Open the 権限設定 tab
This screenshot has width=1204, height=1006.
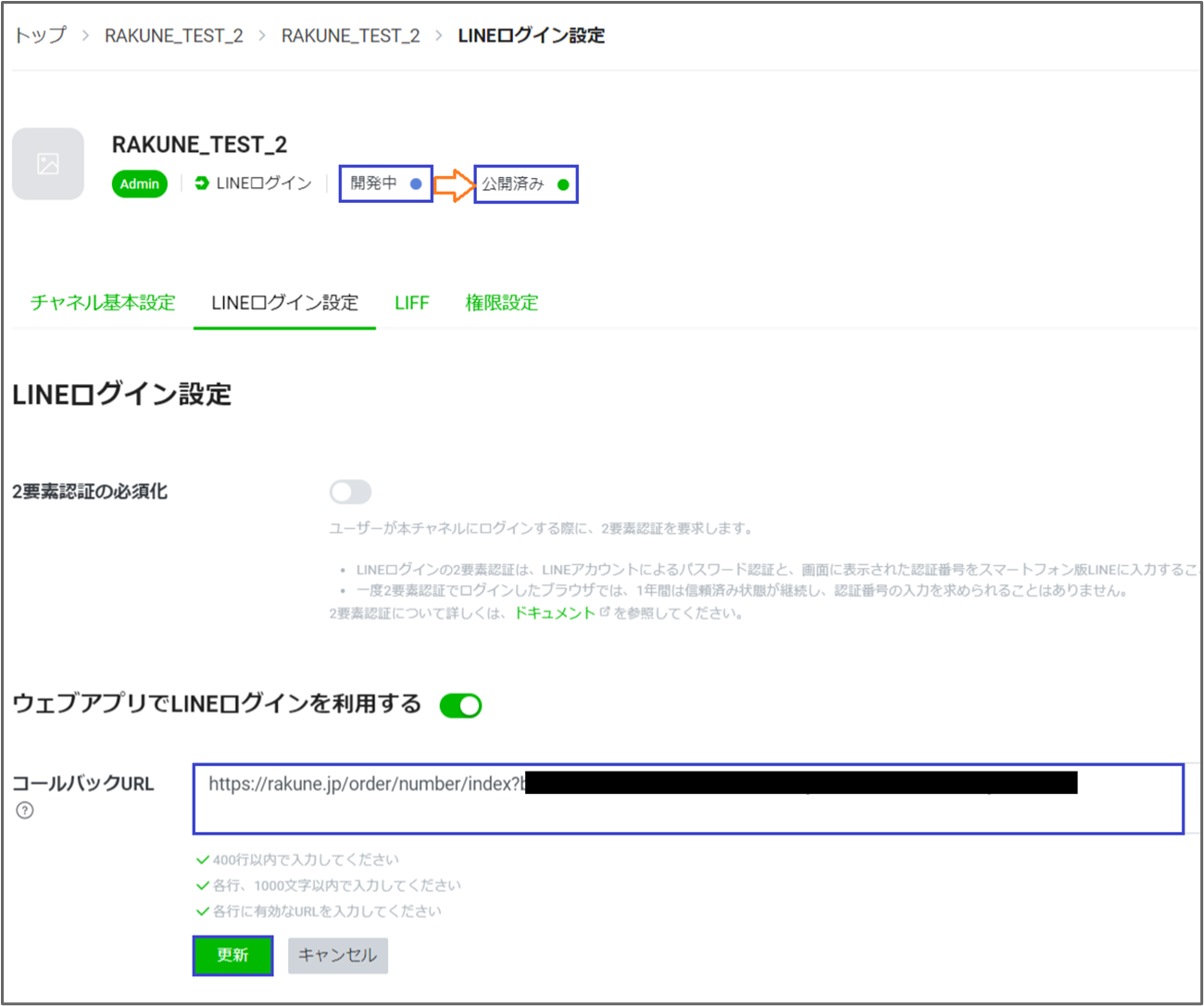pyautogui.click(x=502, y=303)
